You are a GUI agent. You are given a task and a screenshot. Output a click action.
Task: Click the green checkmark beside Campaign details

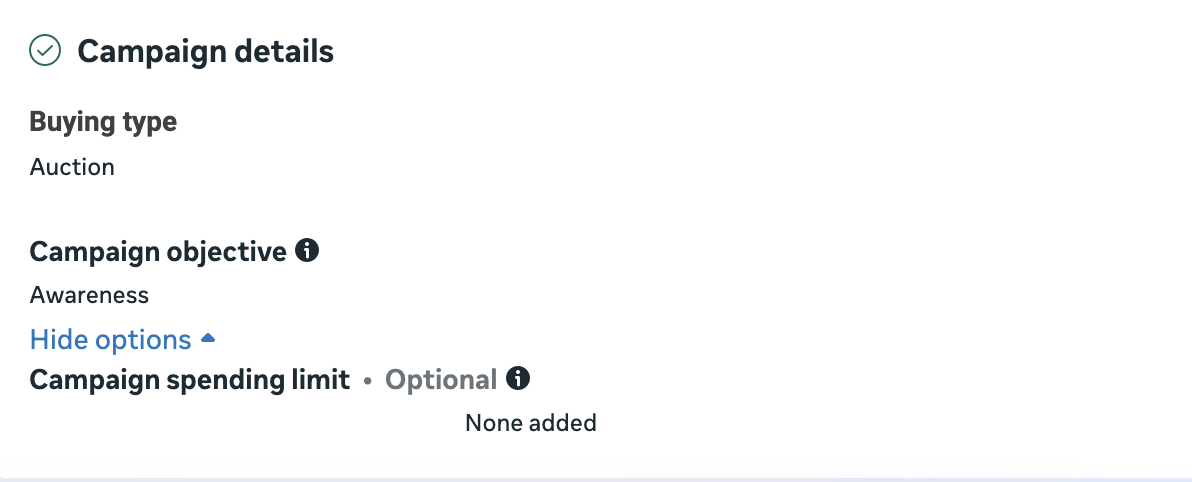click(46, 50)
